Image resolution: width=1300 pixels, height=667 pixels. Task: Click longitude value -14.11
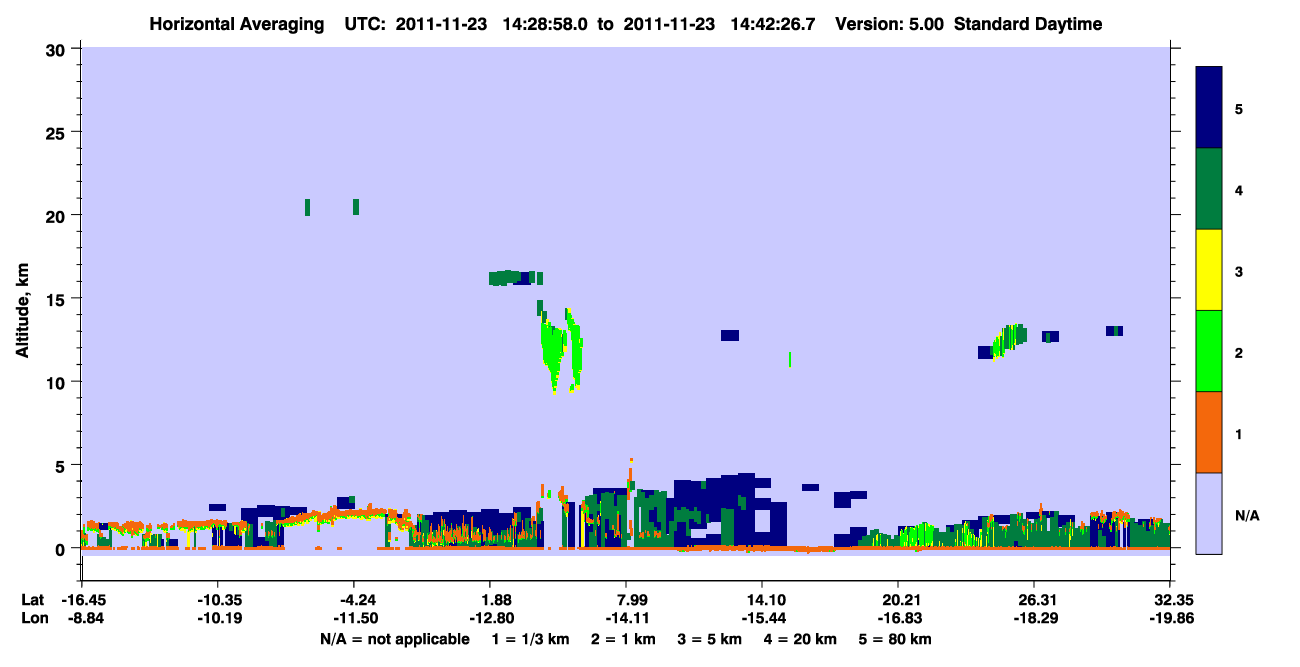[x=626, y=617]
